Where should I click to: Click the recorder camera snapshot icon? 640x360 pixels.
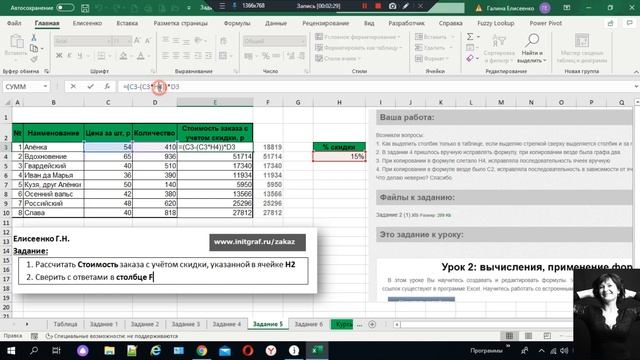point(392,6)
